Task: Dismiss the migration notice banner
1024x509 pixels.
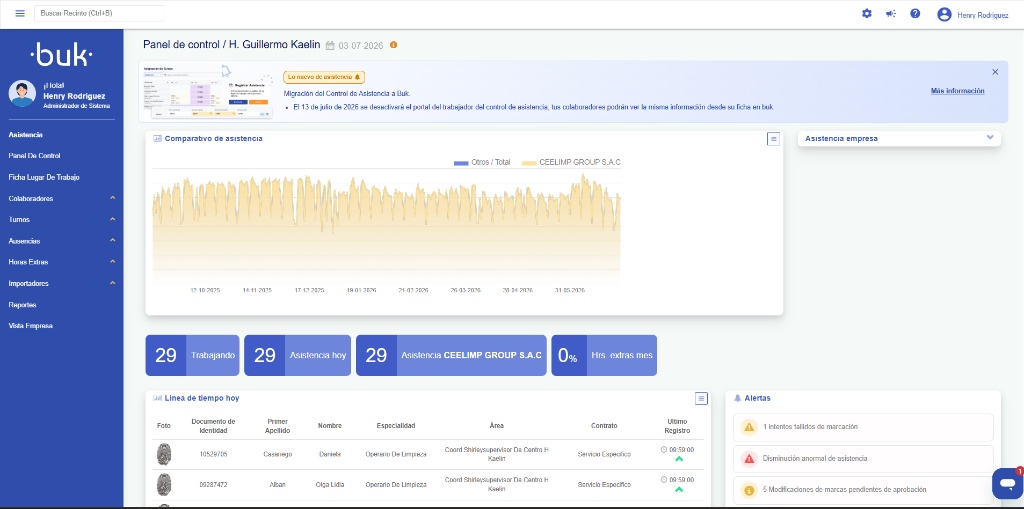Action: (995, 72)
